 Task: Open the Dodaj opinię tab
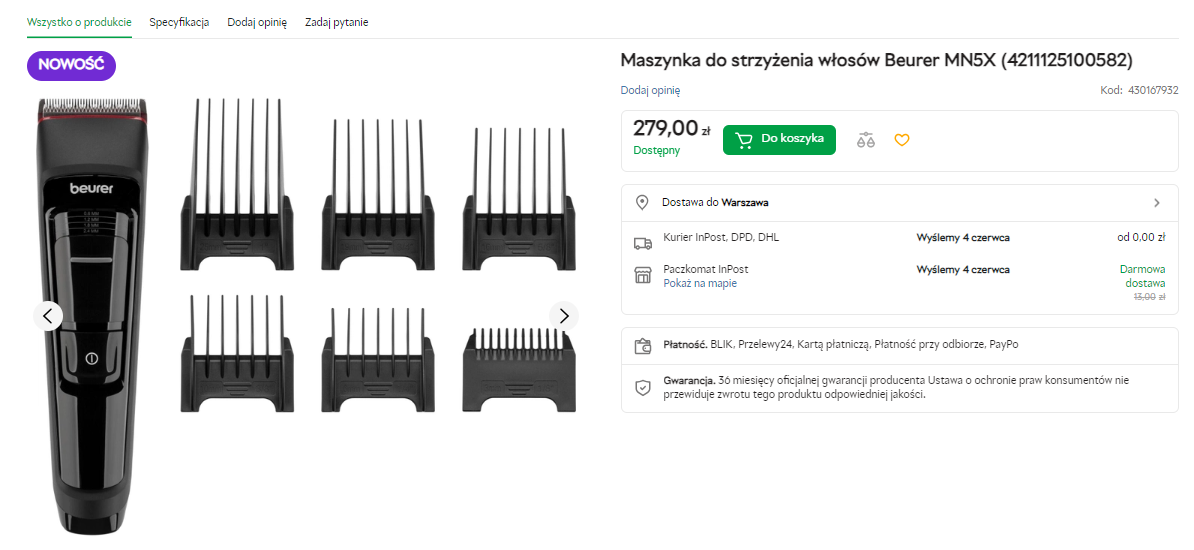[257, 22]
